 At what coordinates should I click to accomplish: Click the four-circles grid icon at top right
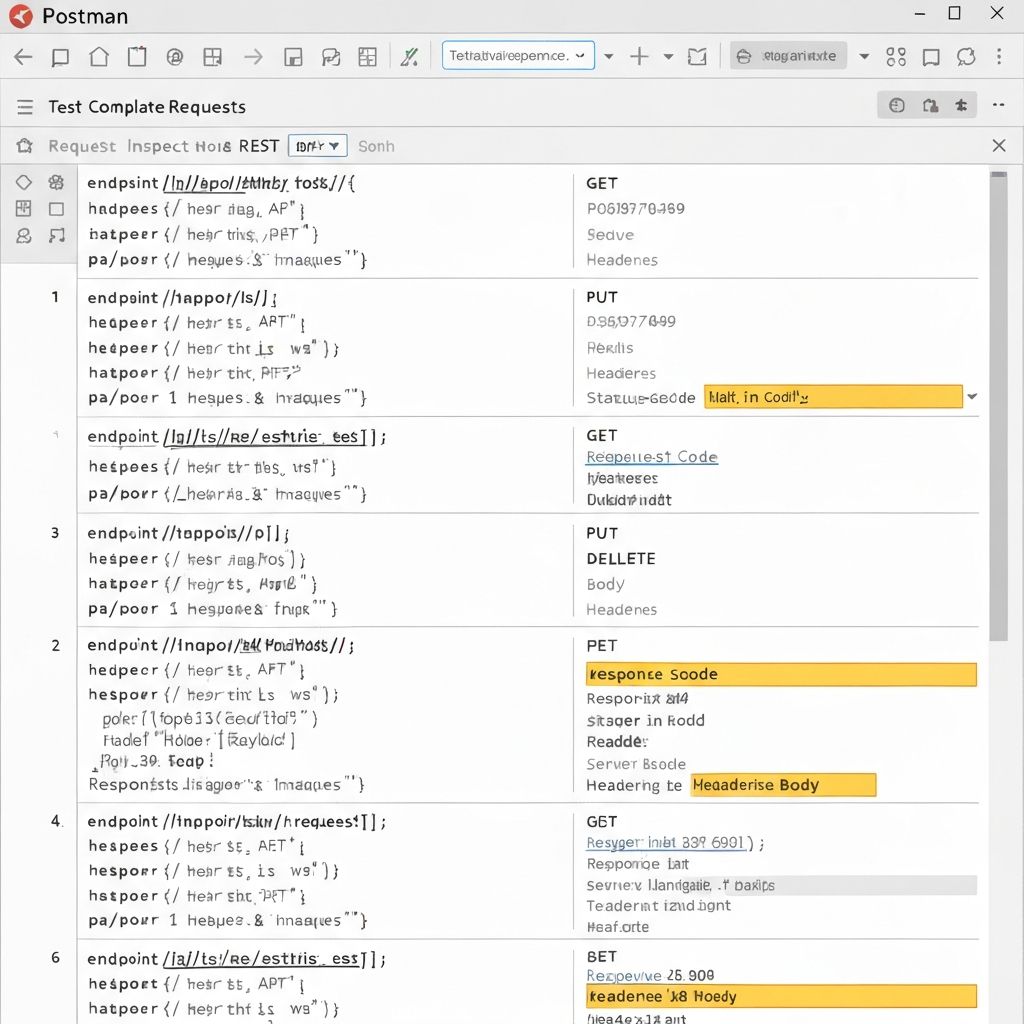896,57
